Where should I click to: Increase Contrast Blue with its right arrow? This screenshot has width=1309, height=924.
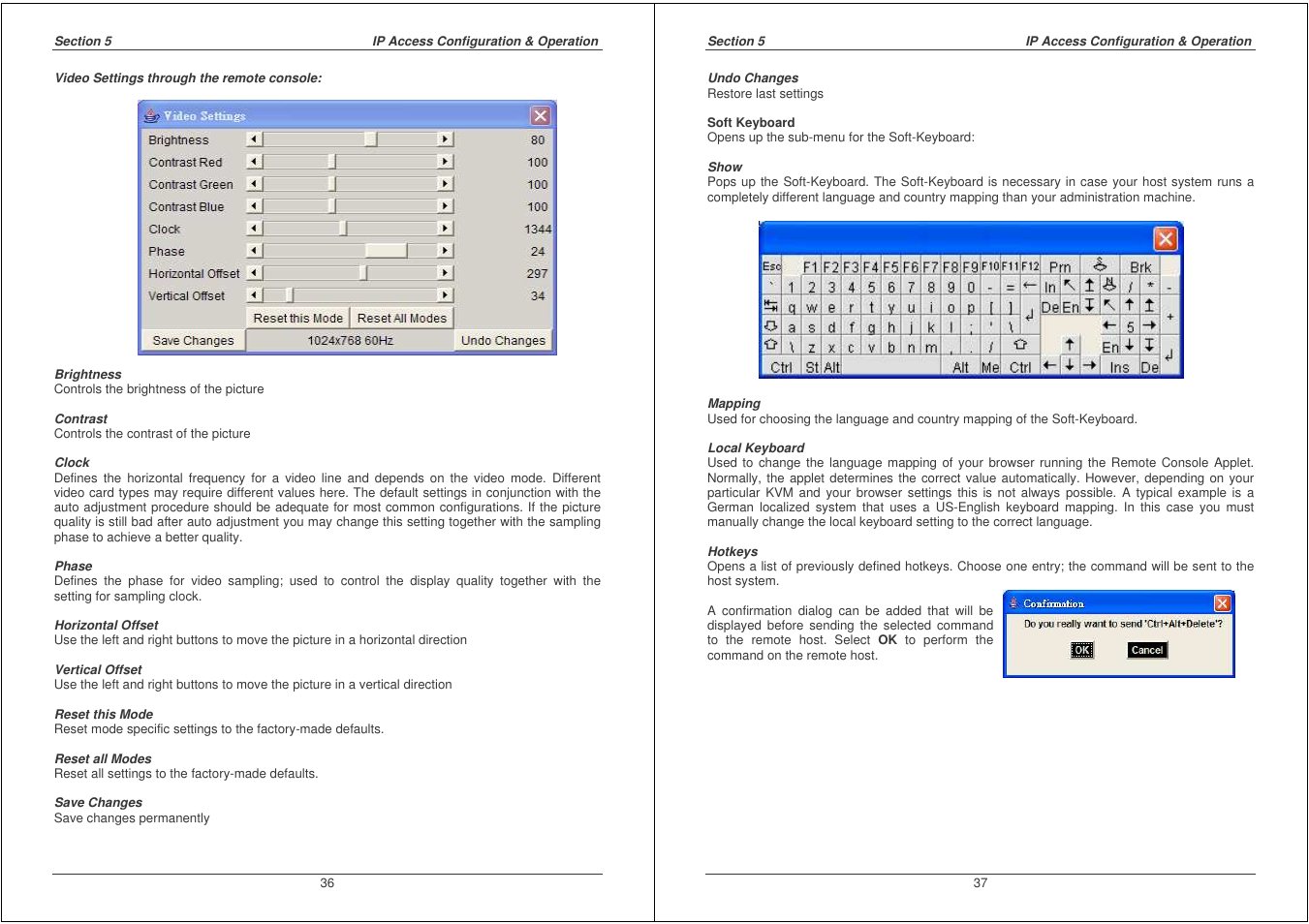pyautogui.click(x=445, y=206)
